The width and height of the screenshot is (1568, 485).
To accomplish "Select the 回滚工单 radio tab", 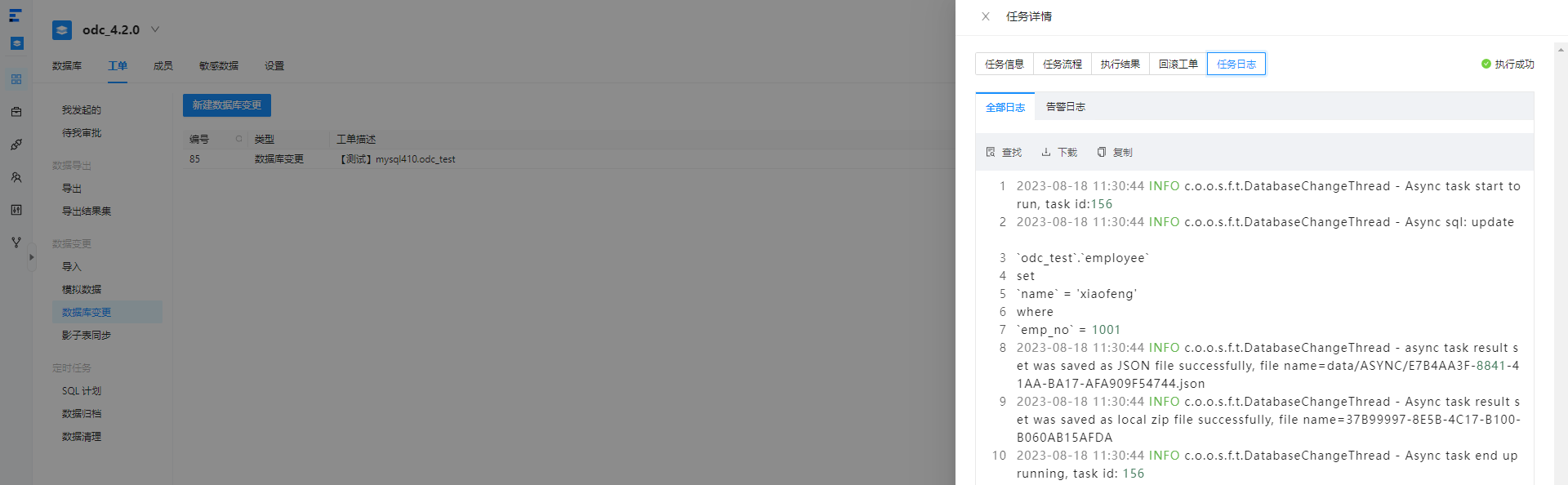I will [1178, 64].
